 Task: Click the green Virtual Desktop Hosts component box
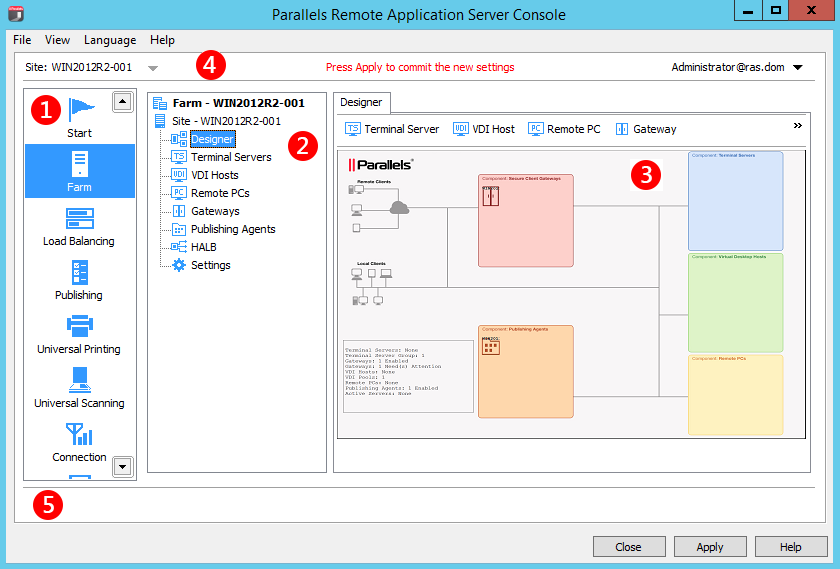(x=736, y=303)
